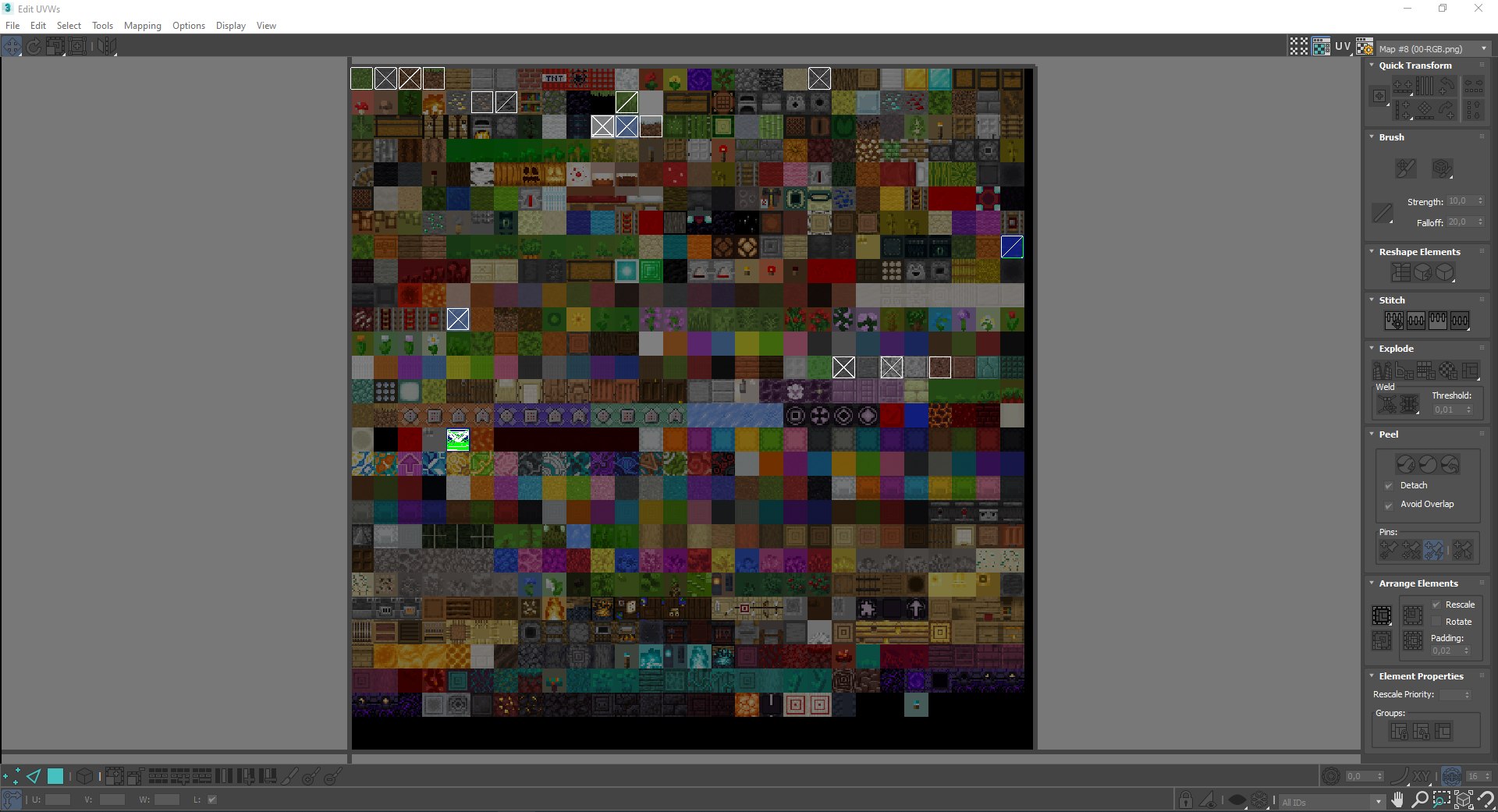Image resolution: width=1498 pixels, height=812 pixels.
Task: Toggle the Rescale checkbox
Action: click(1436, 605)
